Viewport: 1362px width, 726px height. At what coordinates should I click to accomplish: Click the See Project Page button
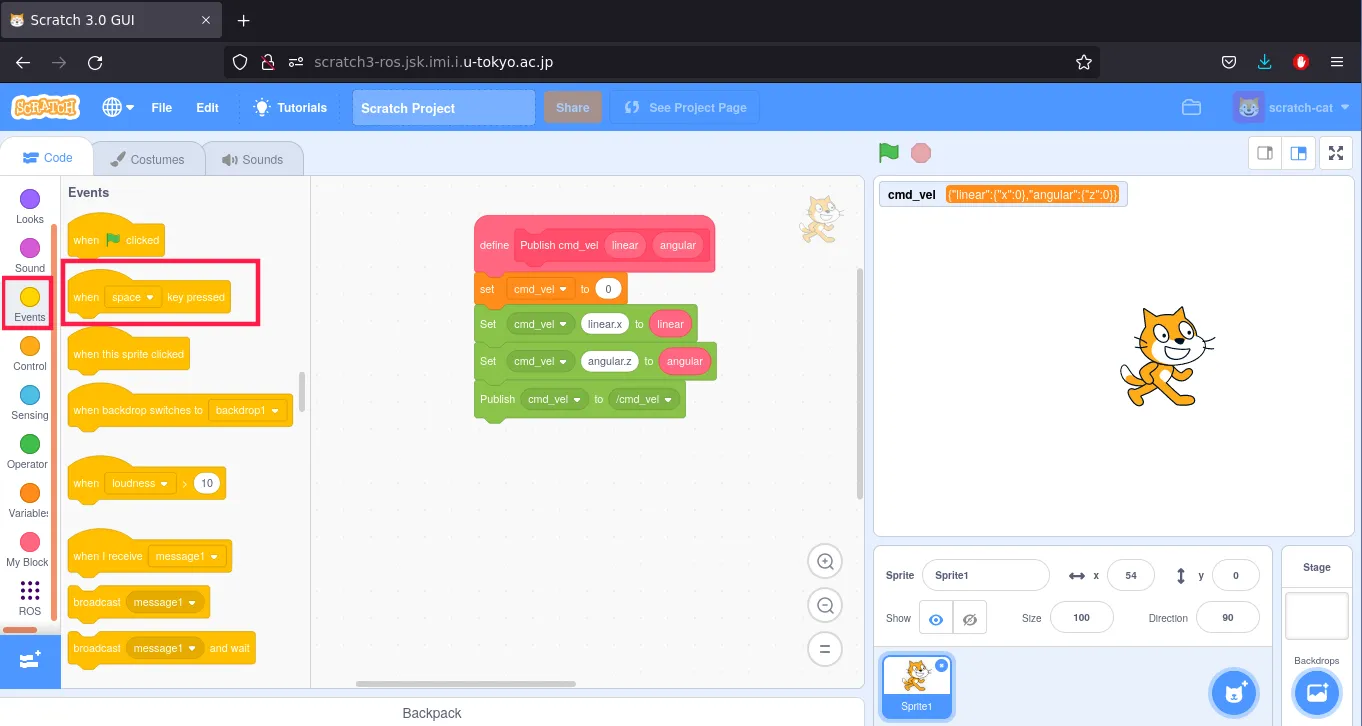685,108
